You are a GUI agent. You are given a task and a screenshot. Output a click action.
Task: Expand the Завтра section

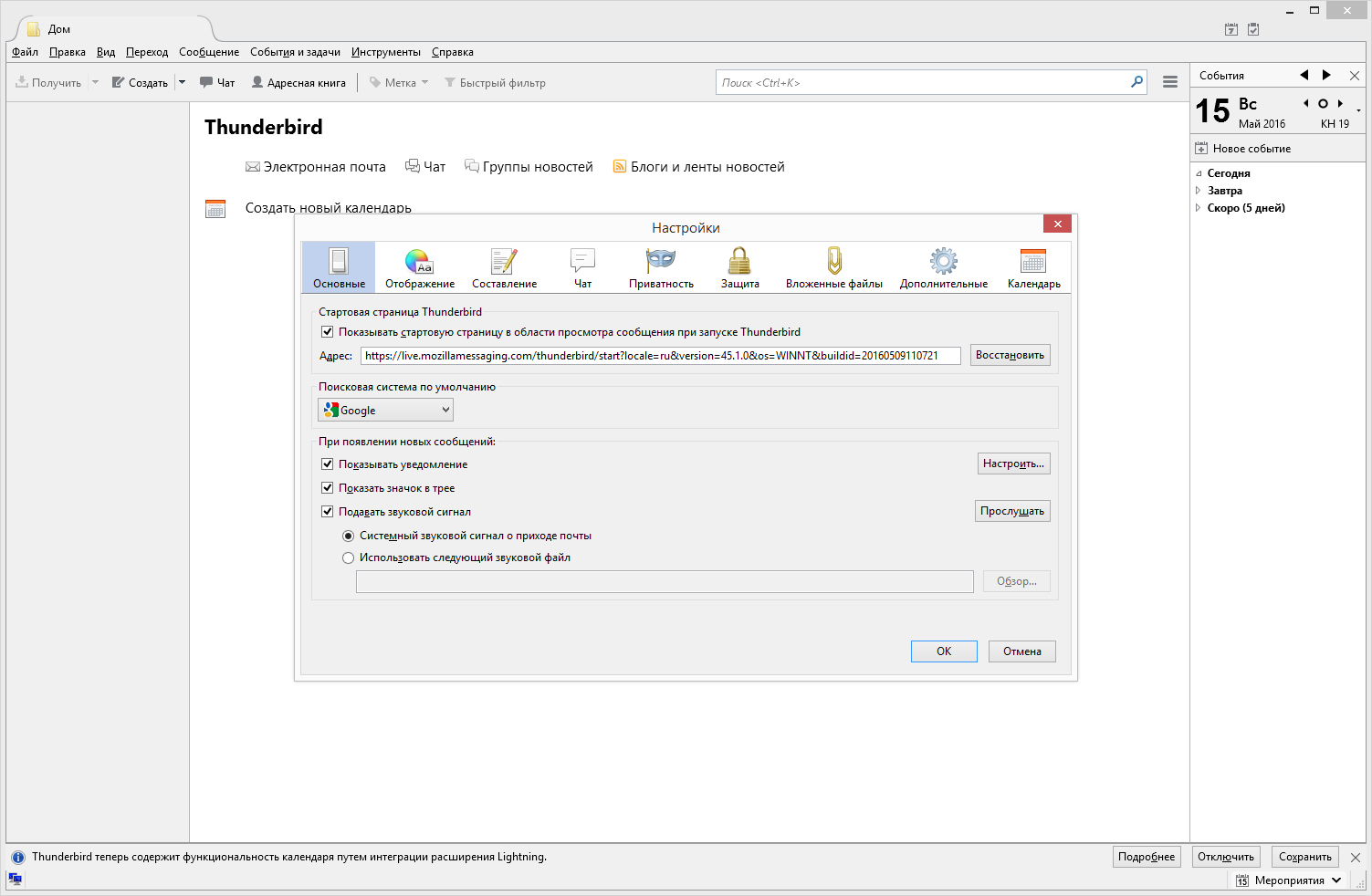[x=1199, y=191]
